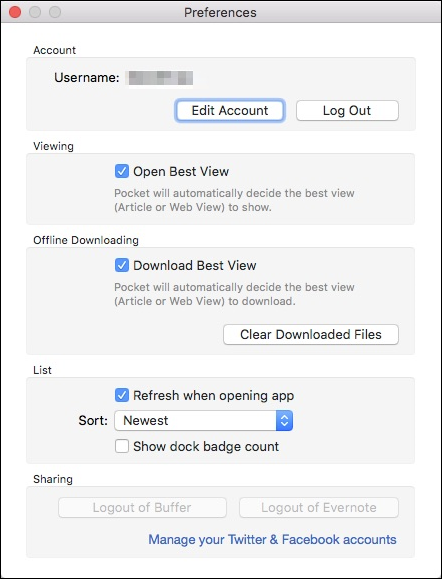This screenshot has width=442, height=579.
Task: Click the Show dock badge count label
Action: click(206, 446)
